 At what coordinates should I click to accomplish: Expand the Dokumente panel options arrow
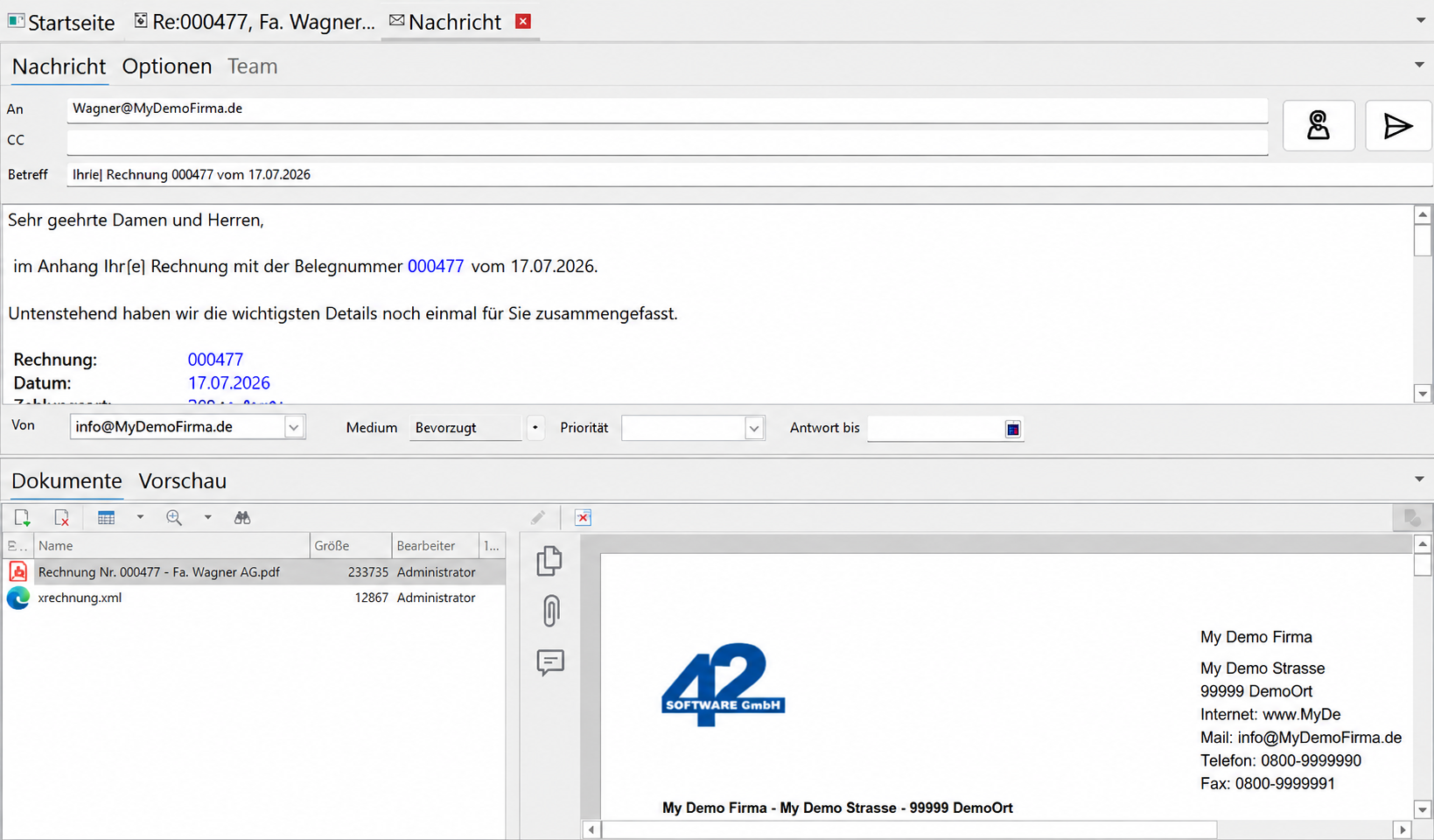pyautogui.click(x=1419, y=479)
